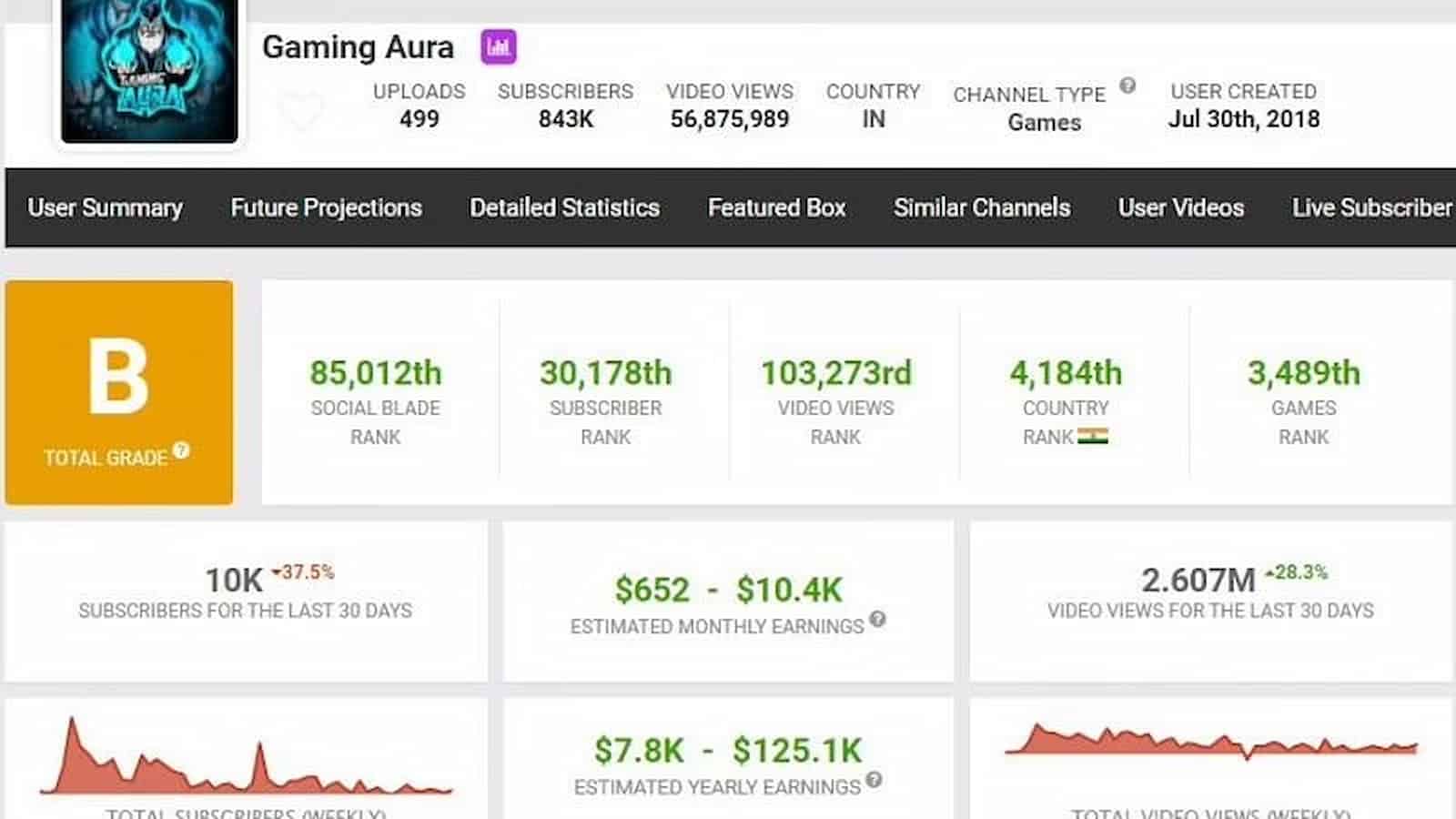This screenshot has width=1456, height=819.
Task: Click the $652 - $10.4K monthly earnings
Action: point(728,590)
